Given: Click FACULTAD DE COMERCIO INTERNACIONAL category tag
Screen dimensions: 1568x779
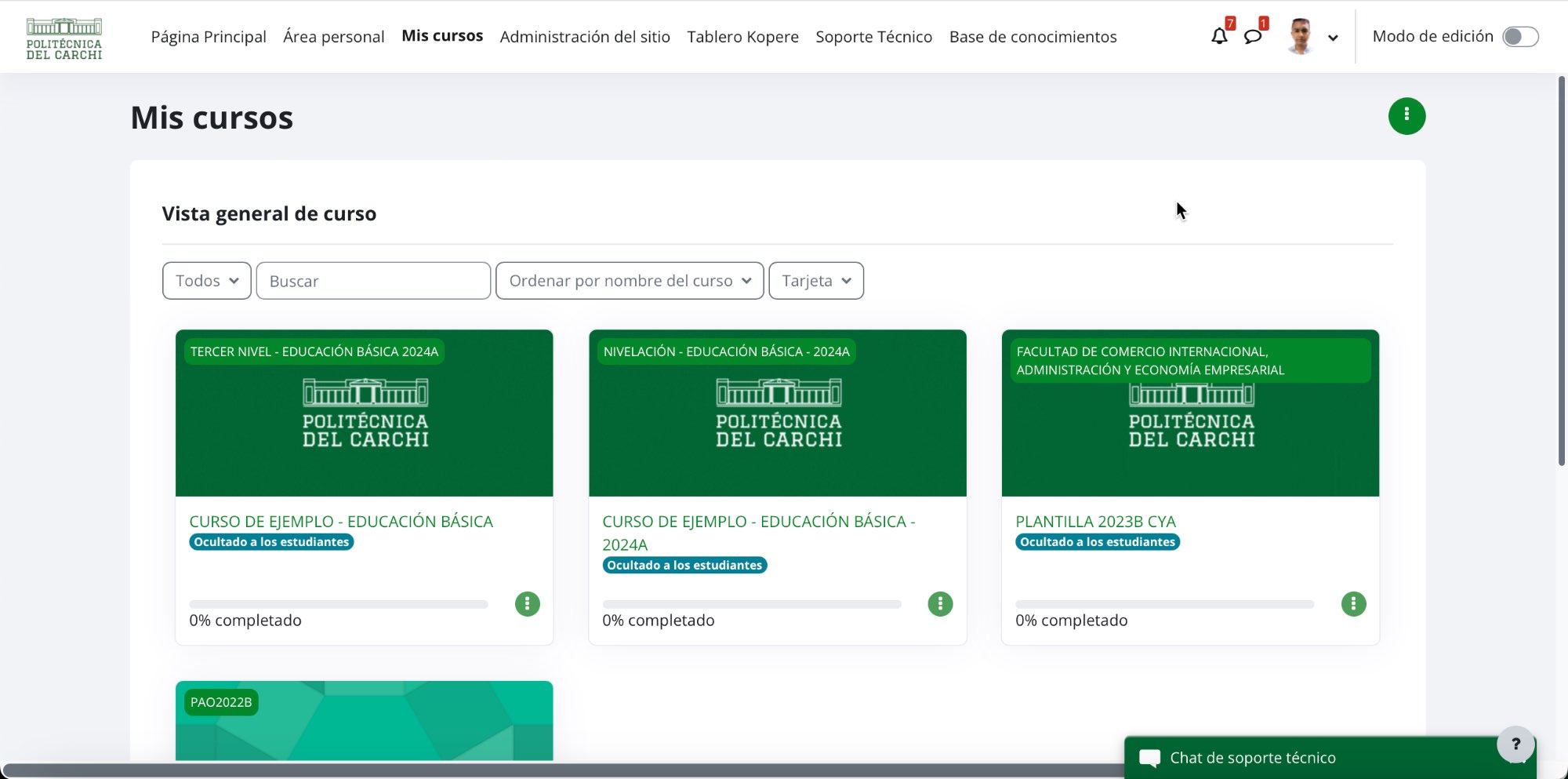Looking at the screenshot, I should coord(1190,360).
